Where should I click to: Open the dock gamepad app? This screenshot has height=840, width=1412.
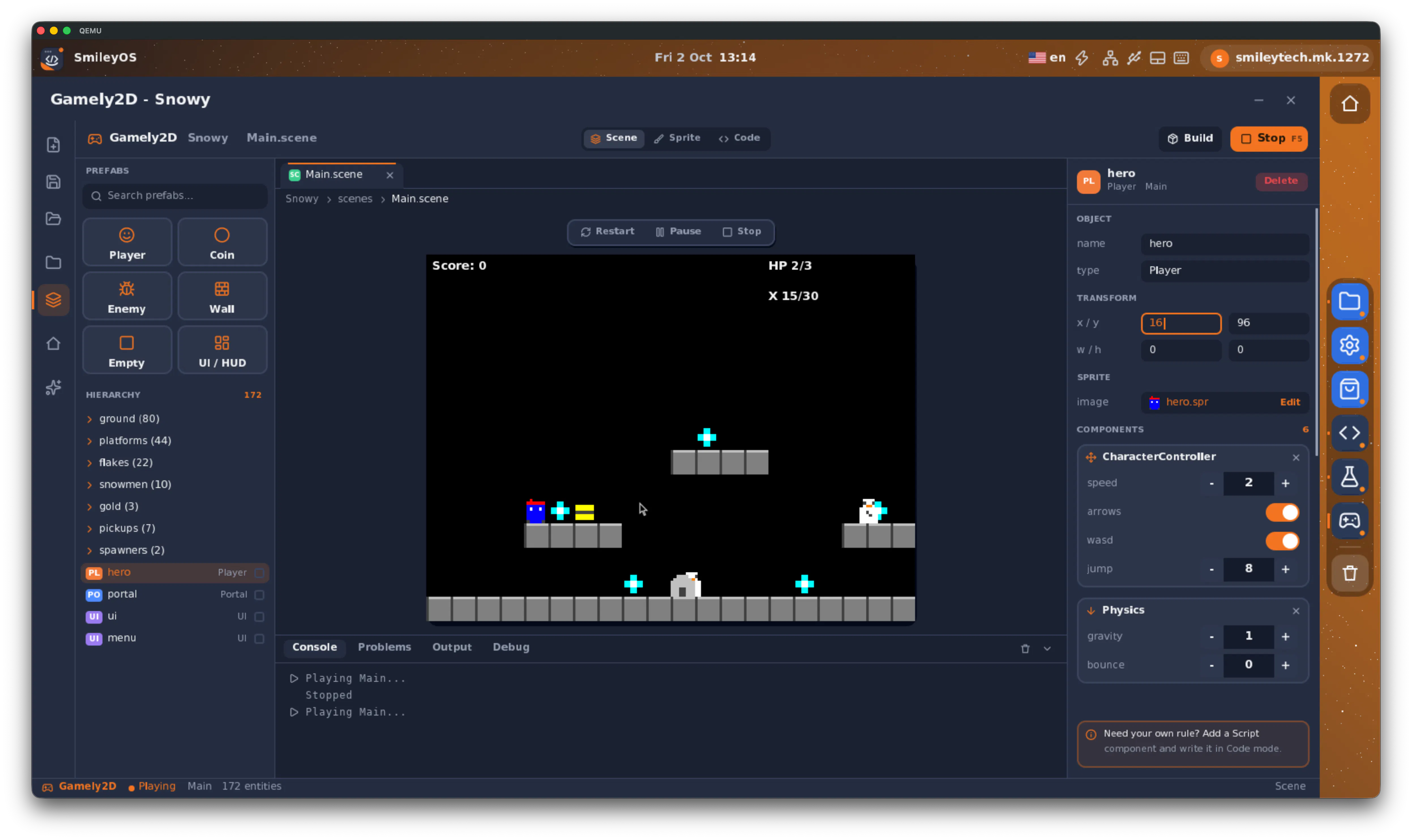point(1349,520)
